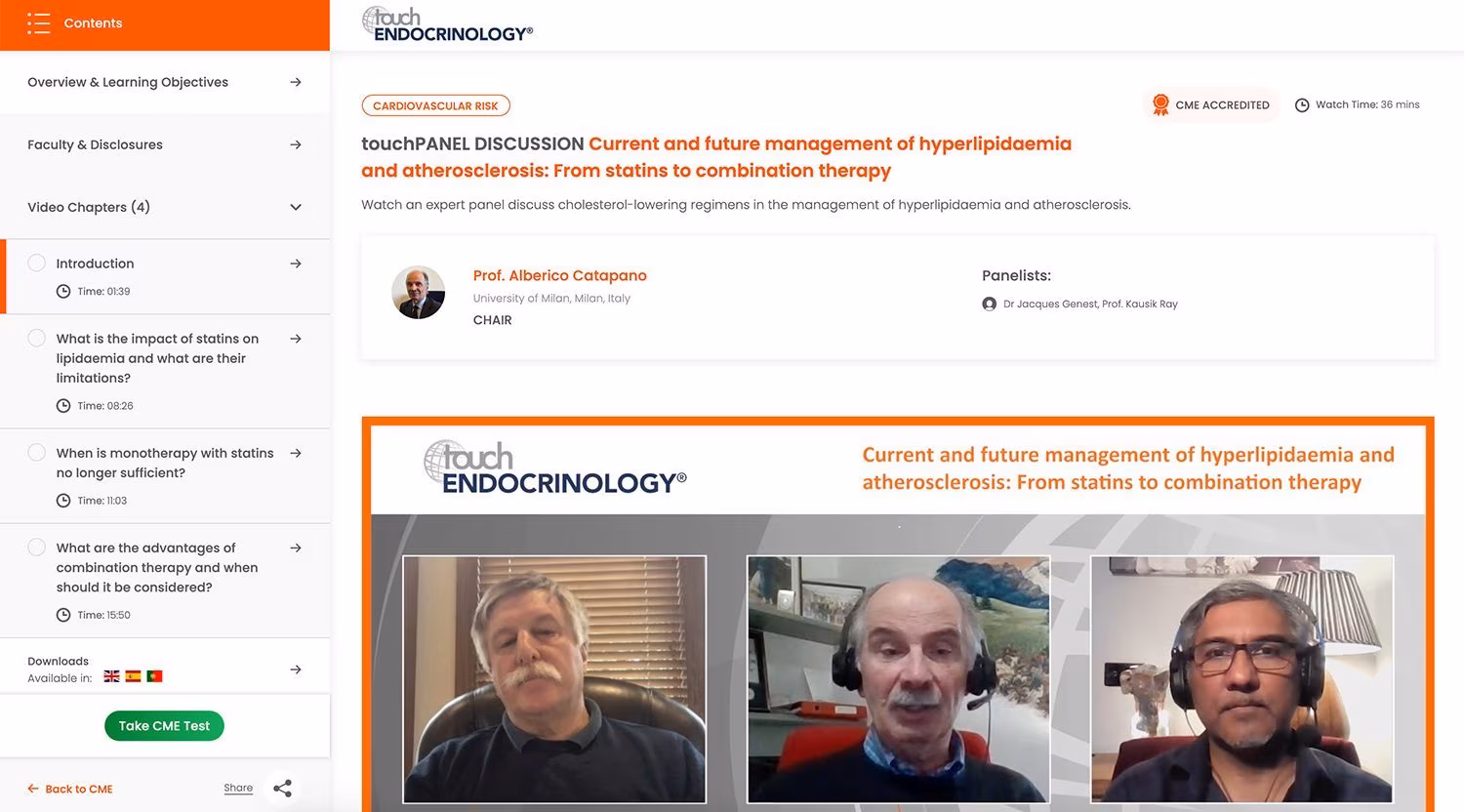Mark the Introduction chapter circle
The height and width of the screenshot is (812, 1464).
coord(37,263)
